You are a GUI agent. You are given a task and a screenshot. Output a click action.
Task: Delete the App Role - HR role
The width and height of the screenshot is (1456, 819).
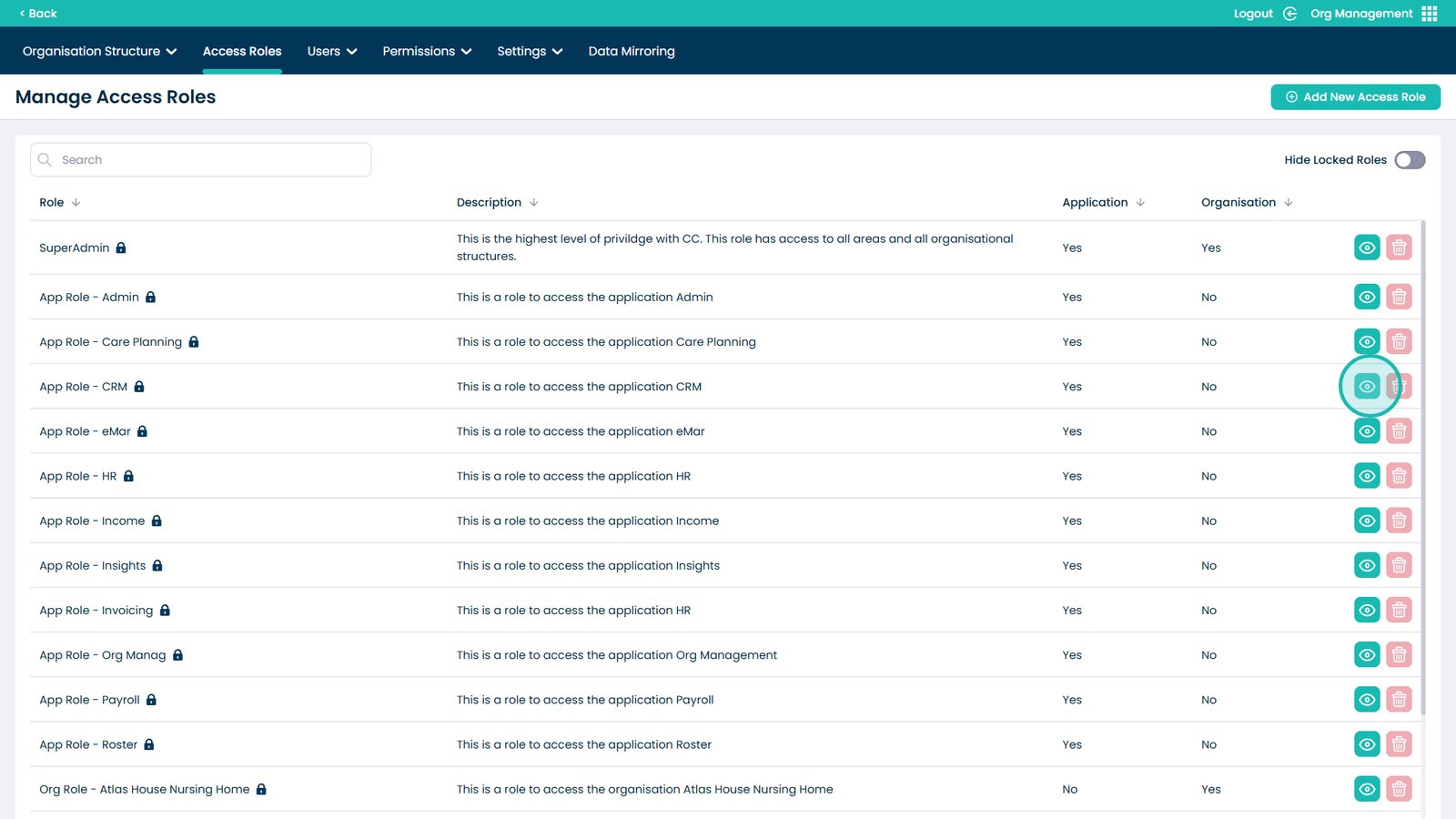coord(1399,476)
